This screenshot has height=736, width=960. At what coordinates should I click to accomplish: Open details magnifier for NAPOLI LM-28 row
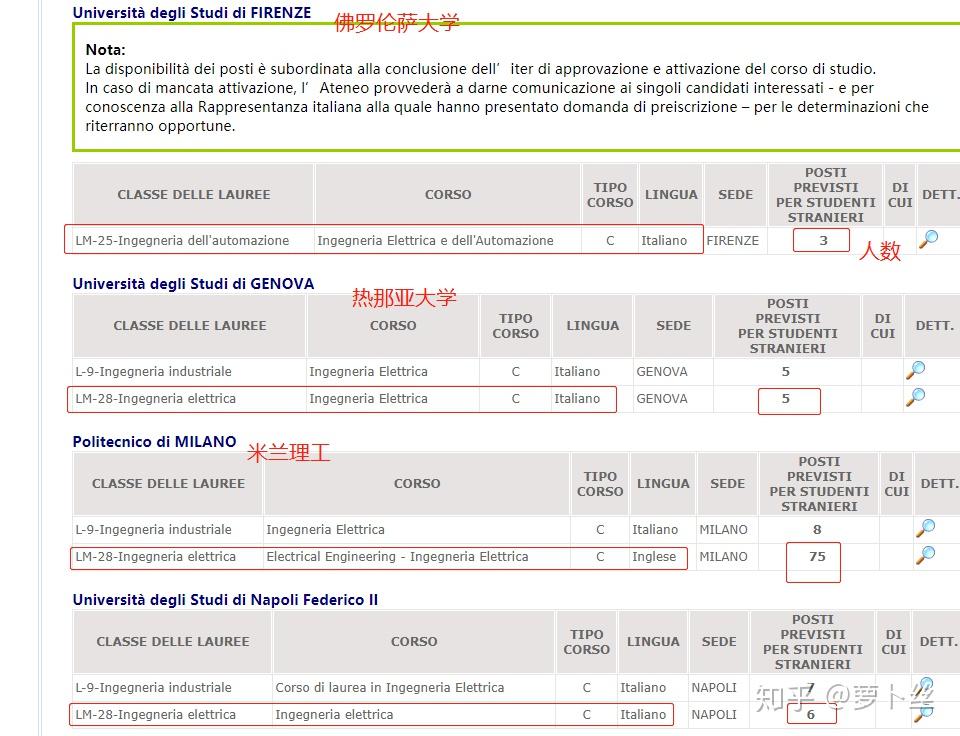pyautogui.click(x=924, y=713)
